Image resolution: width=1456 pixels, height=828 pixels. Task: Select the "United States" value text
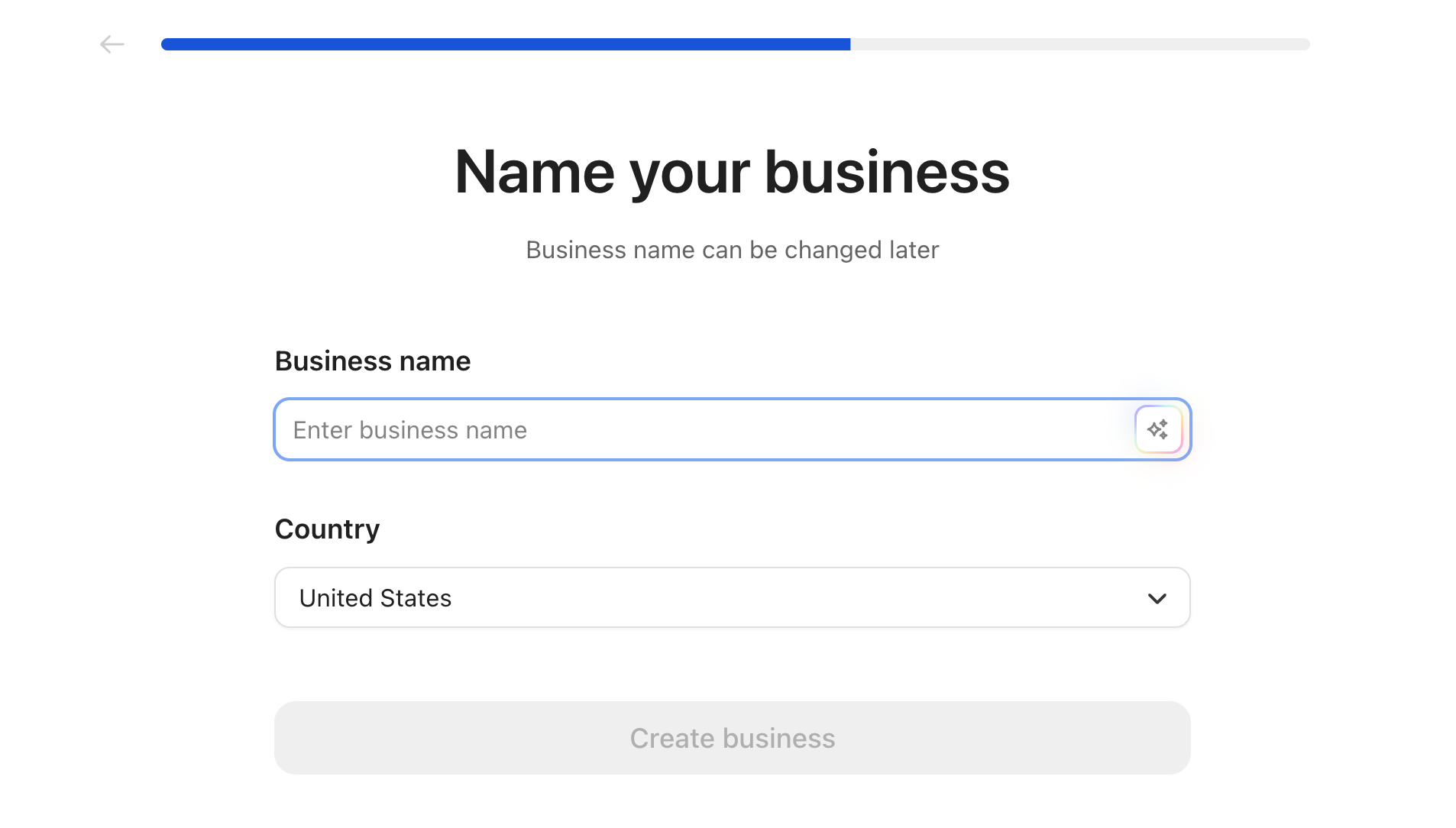[x=375, y=598]
